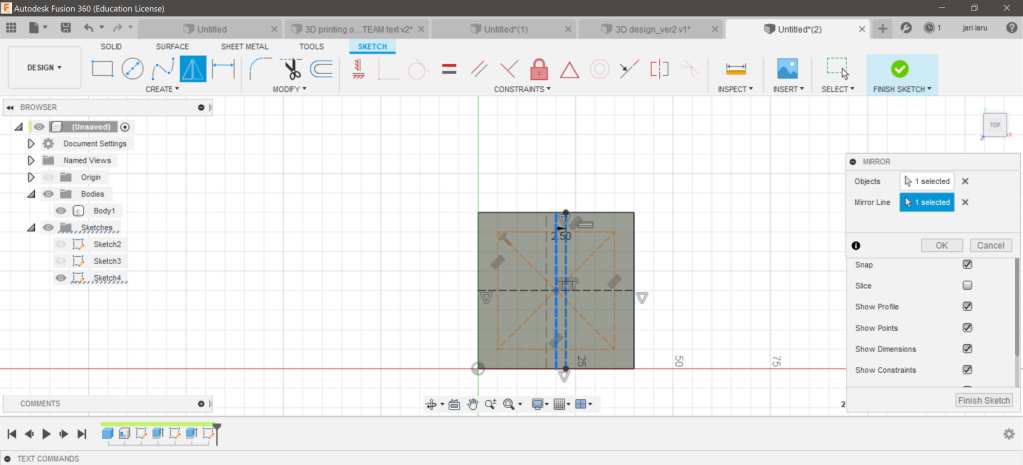Clear the Objects selection with X
Image resolution: width=1023 pixels, height=465 pixels.
965,181
